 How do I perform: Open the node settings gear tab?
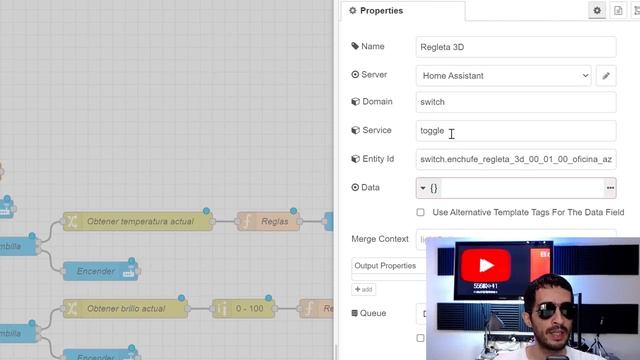[597, 10]
